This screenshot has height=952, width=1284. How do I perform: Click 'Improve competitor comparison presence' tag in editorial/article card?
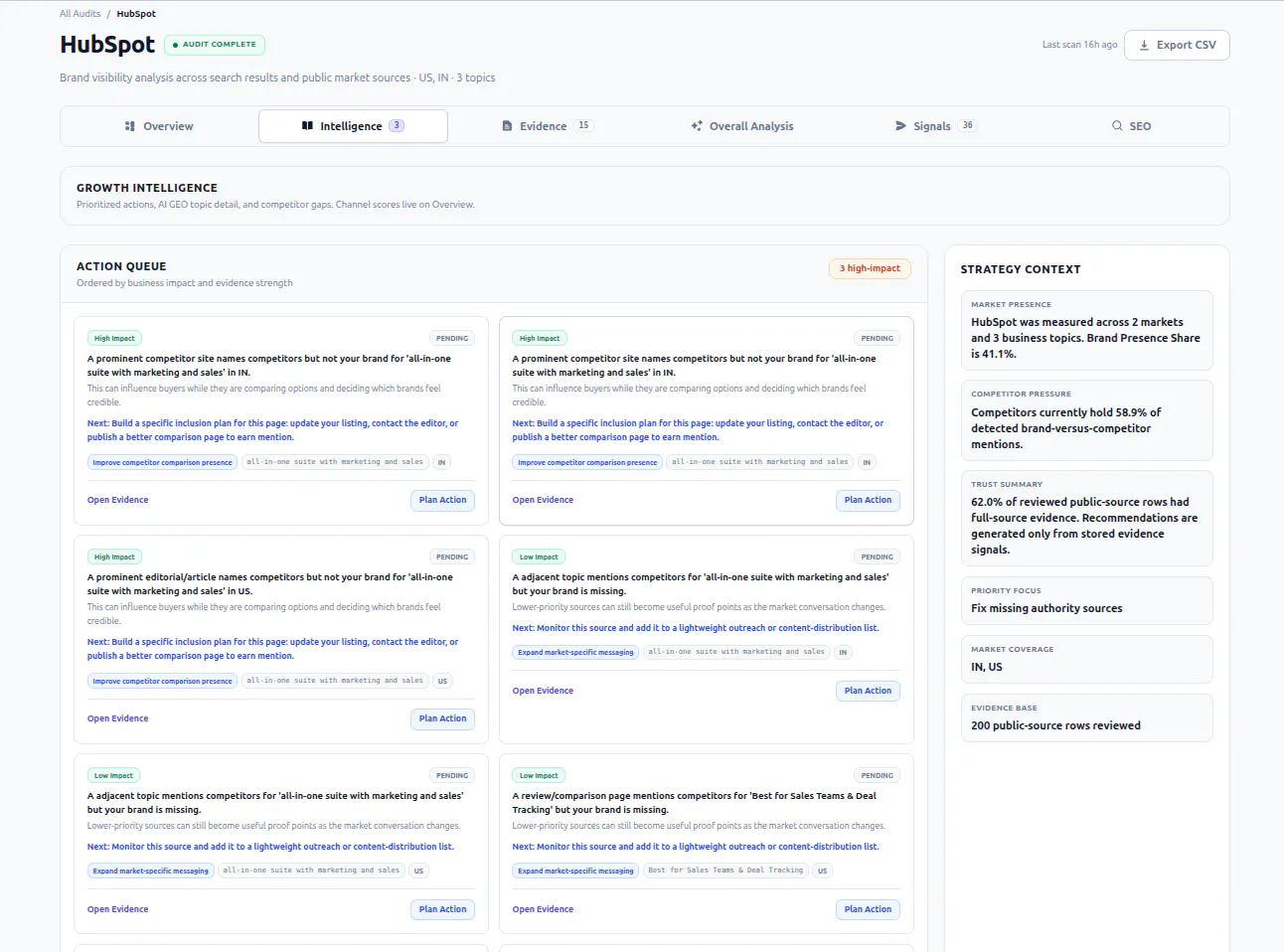point(162,681)
